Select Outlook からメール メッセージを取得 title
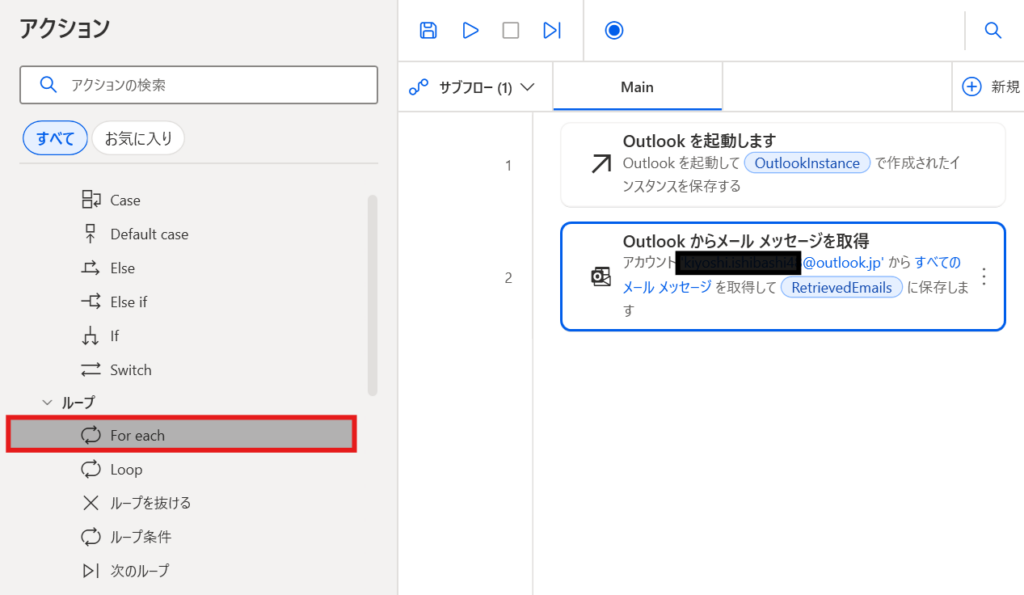Screen dimensions: 1024x595 [746, 241]
